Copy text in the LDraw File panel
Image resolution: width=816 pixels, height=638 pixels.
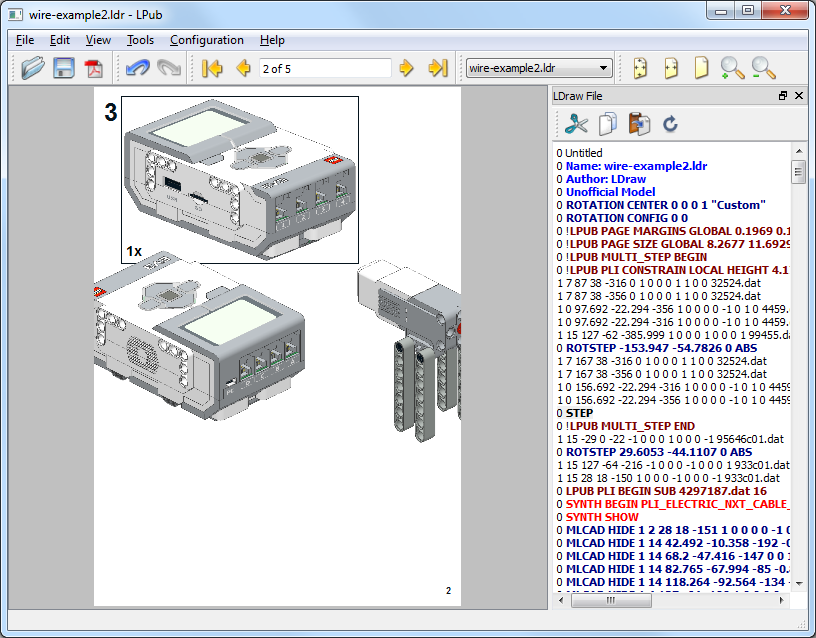(x=608, y=124)
